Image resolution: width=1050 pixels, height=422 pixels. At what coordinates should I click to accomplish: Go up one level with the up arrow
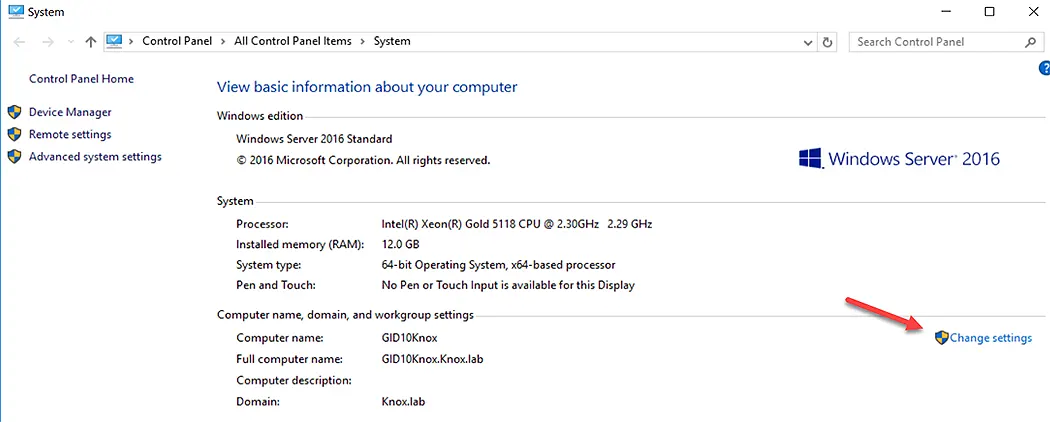click(91, 42)
